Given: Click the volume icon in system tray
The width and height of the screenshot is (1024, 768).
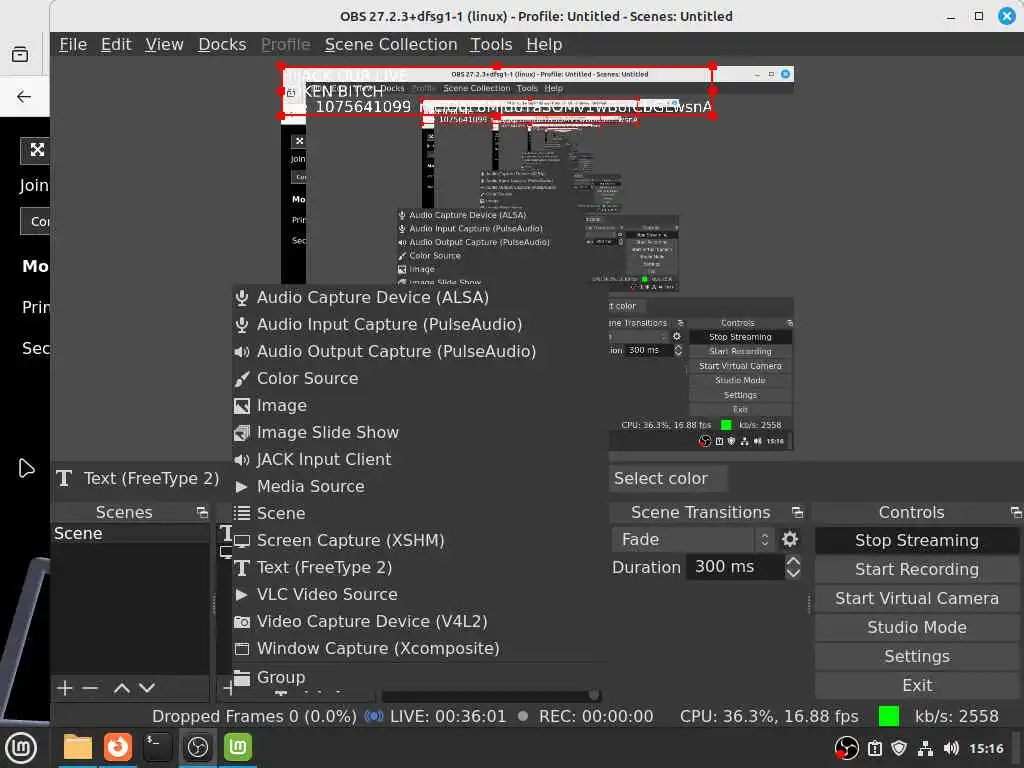Looking at the screenshot, I should [x=952, y=748].
